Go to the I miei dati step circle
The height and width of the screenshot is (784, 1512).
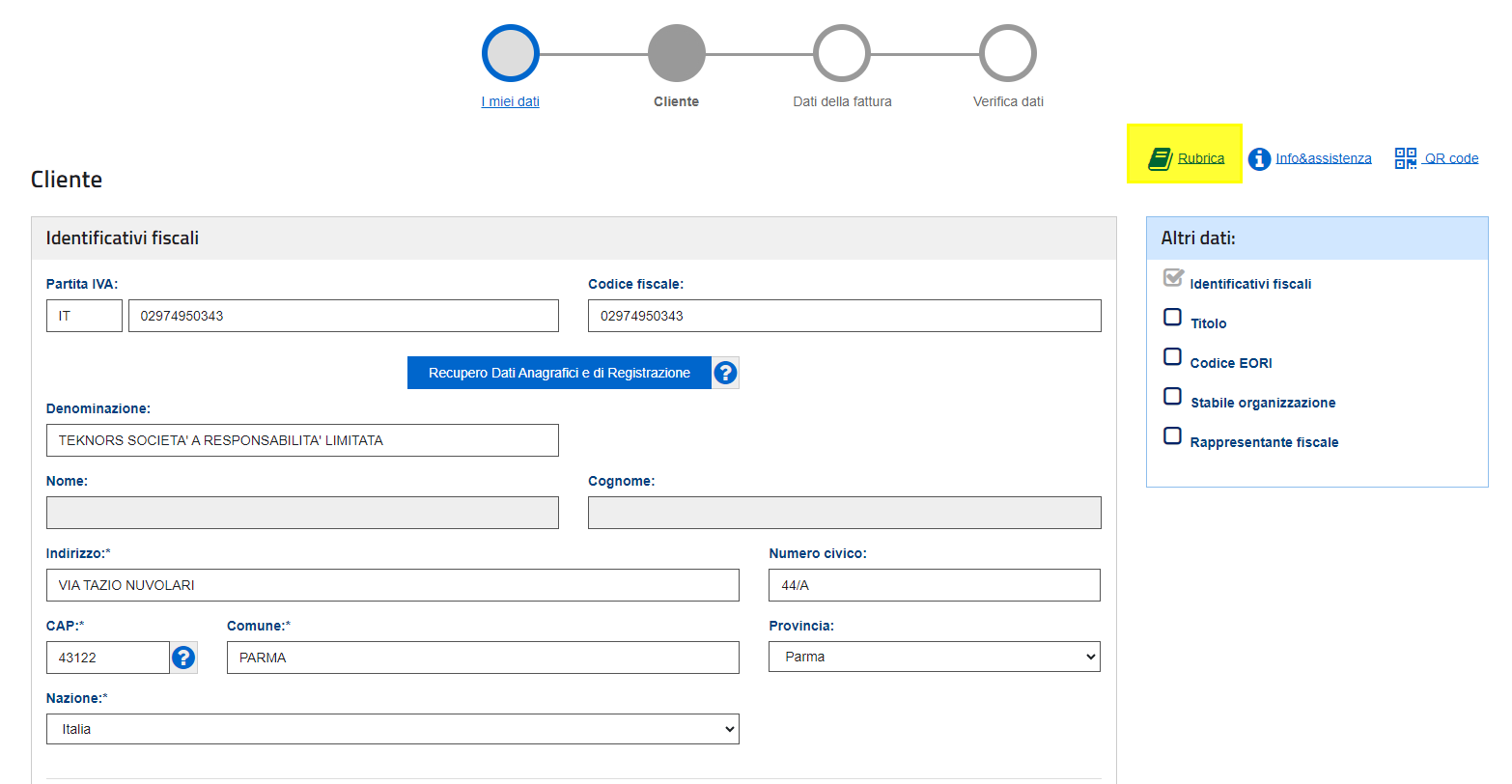pos(510,53)
